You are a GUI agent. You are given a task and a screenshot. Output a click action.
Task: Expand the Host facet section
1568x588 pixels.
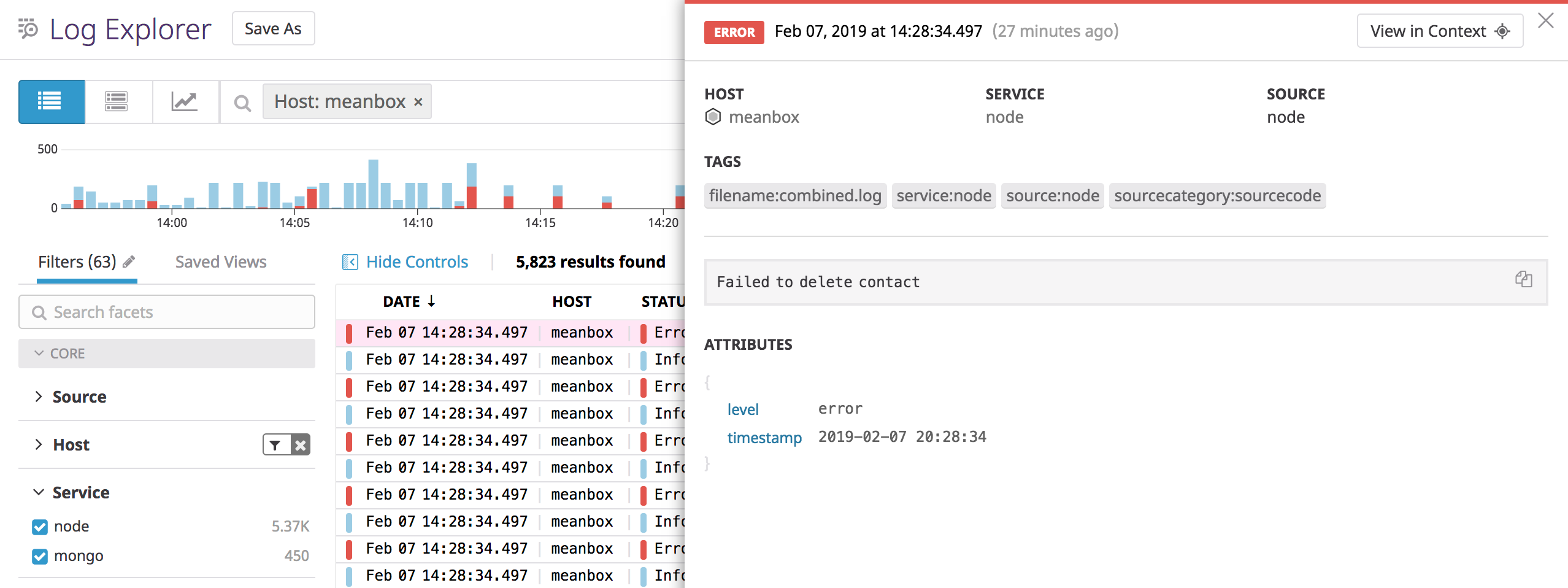pyautogui.click(x=38, y=444)
